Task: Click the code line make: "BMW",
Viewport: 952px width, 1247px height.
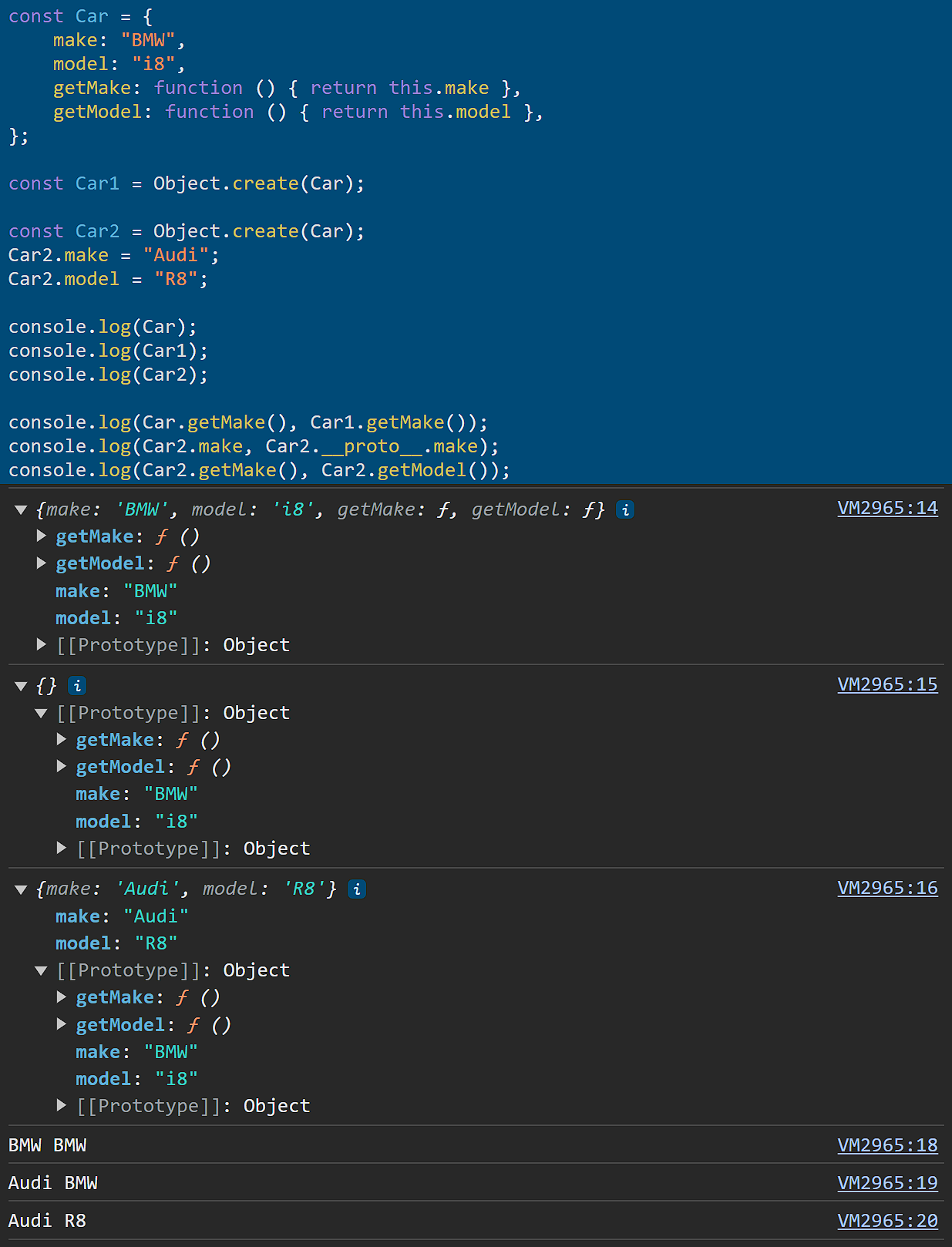Action: click(x=119, y=40)
